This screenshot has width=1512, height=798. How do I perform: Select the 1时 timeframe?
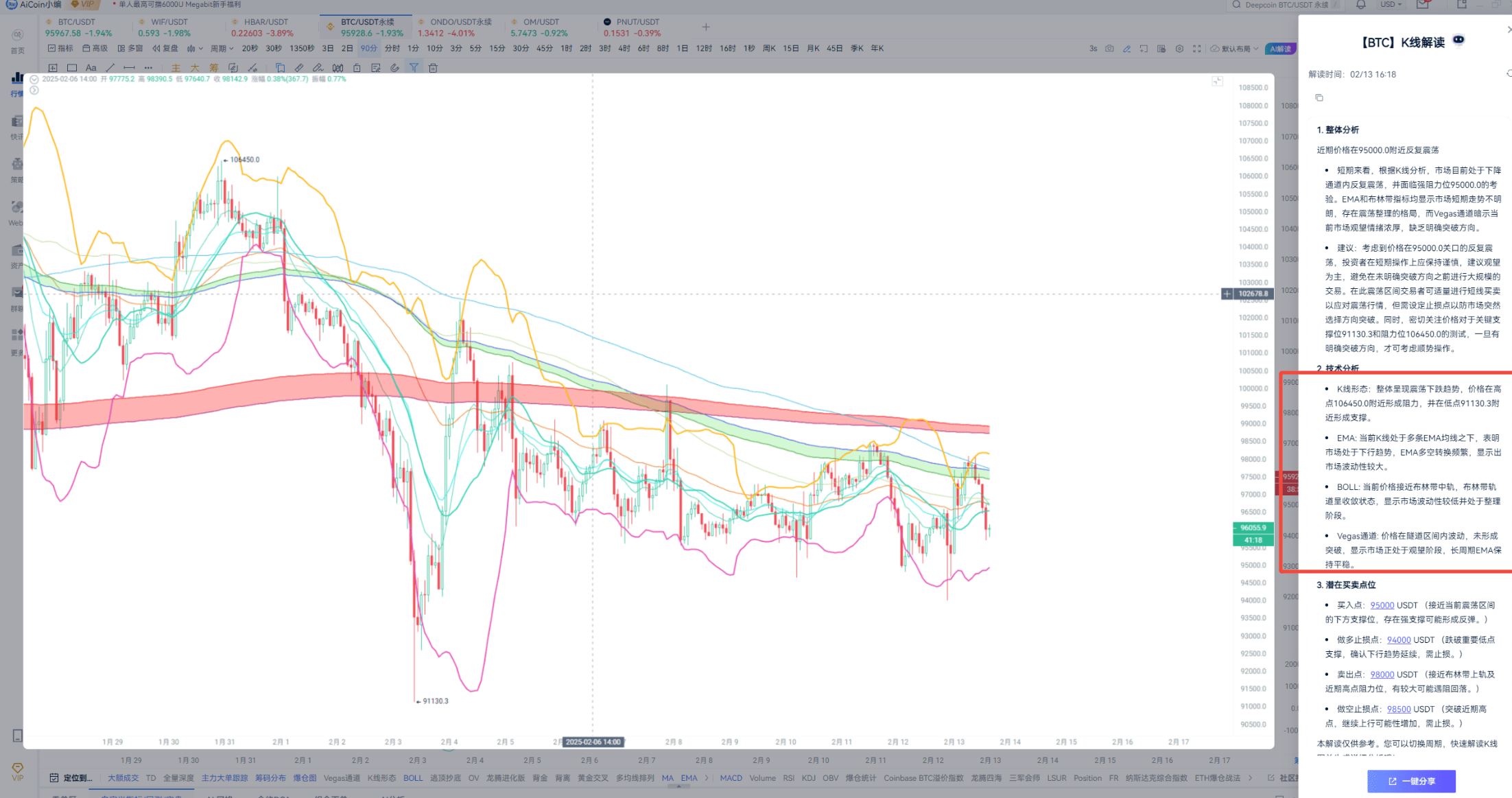[566, 49]
